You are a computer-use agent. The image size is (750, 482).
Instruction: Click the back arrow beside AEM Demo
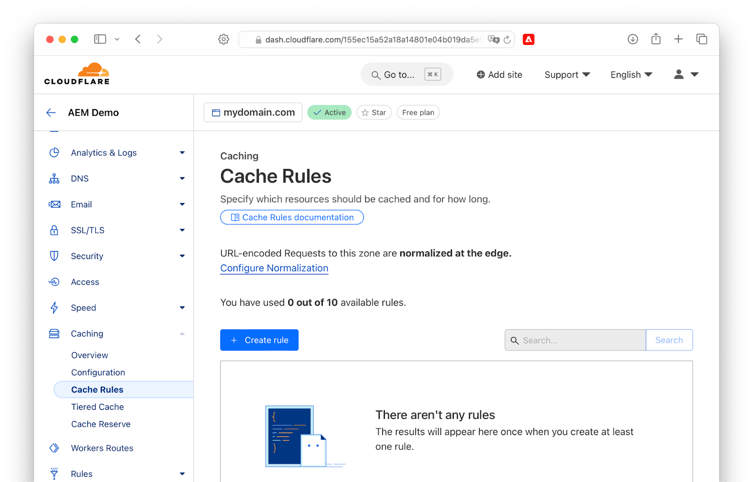coord(51,112)
